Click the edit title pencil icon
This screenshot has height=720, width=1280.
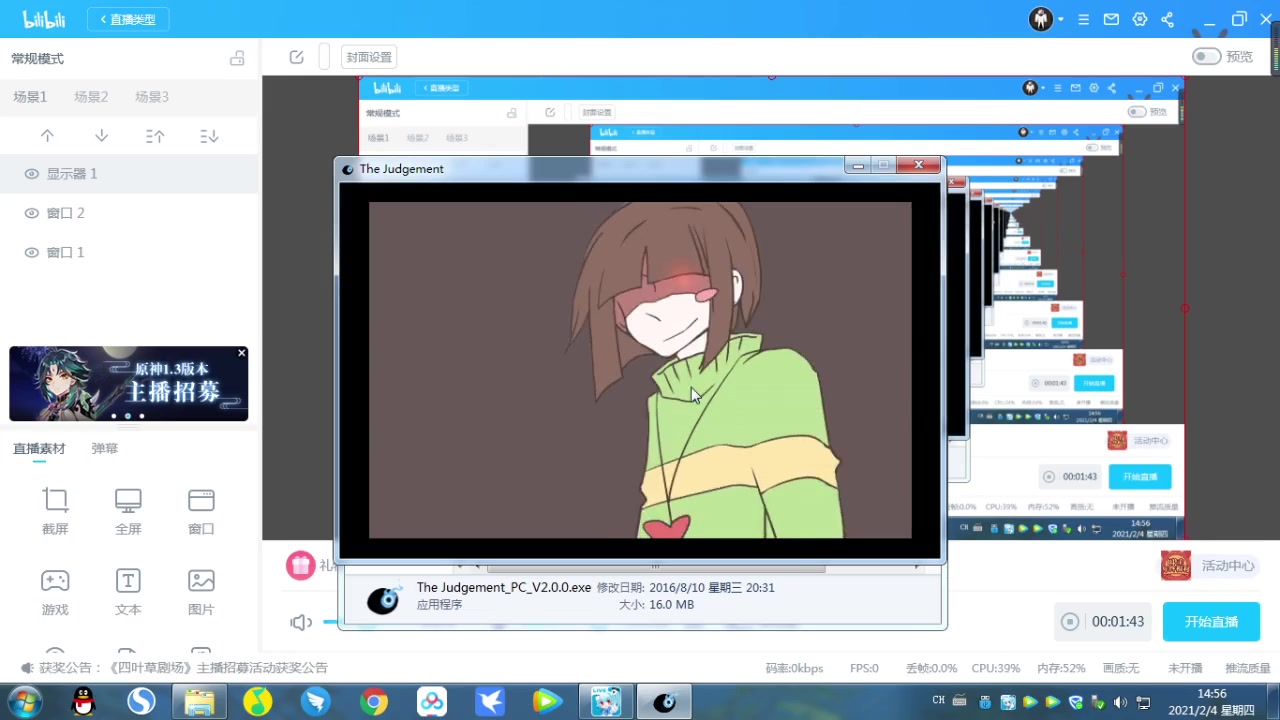296,57
